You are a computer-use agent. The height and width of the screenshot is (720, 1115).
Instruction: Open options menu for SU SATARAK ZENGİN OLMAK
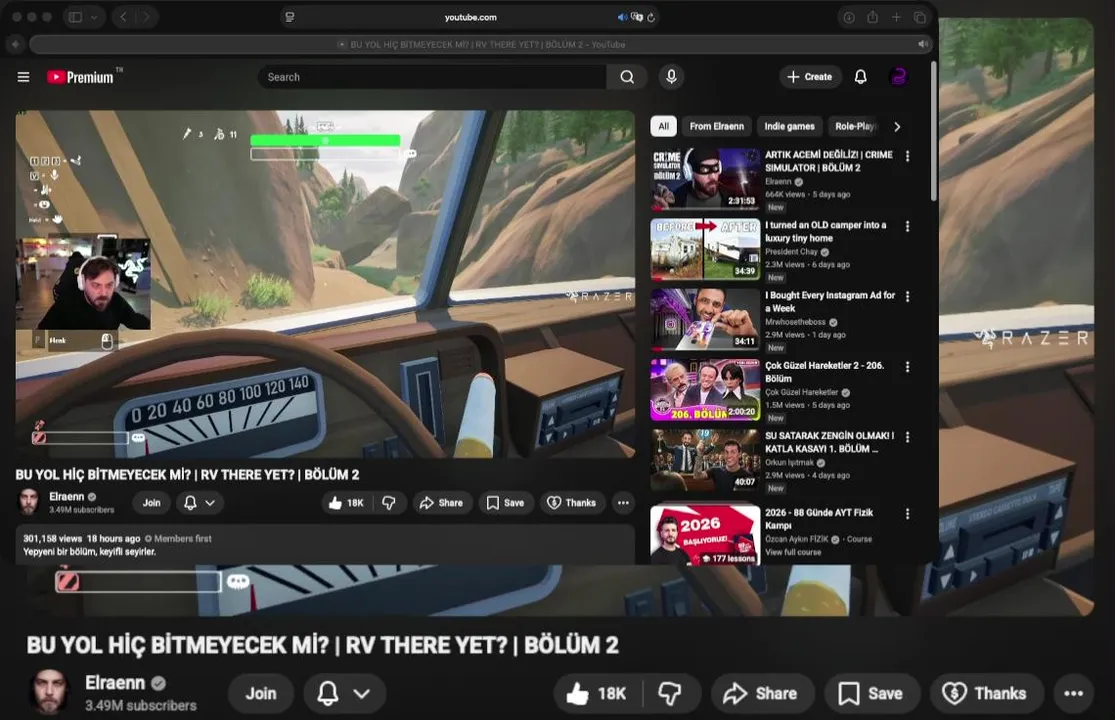907,438
